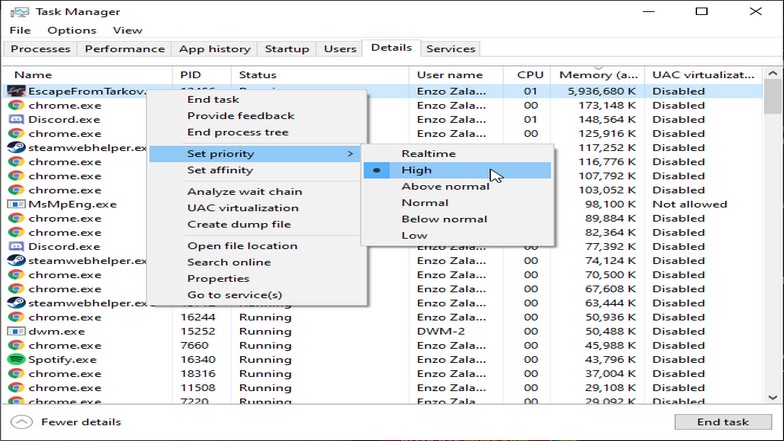Click the first steamwebhelper process icon
The width and height of the screenshot is (784, 441).
16,147
